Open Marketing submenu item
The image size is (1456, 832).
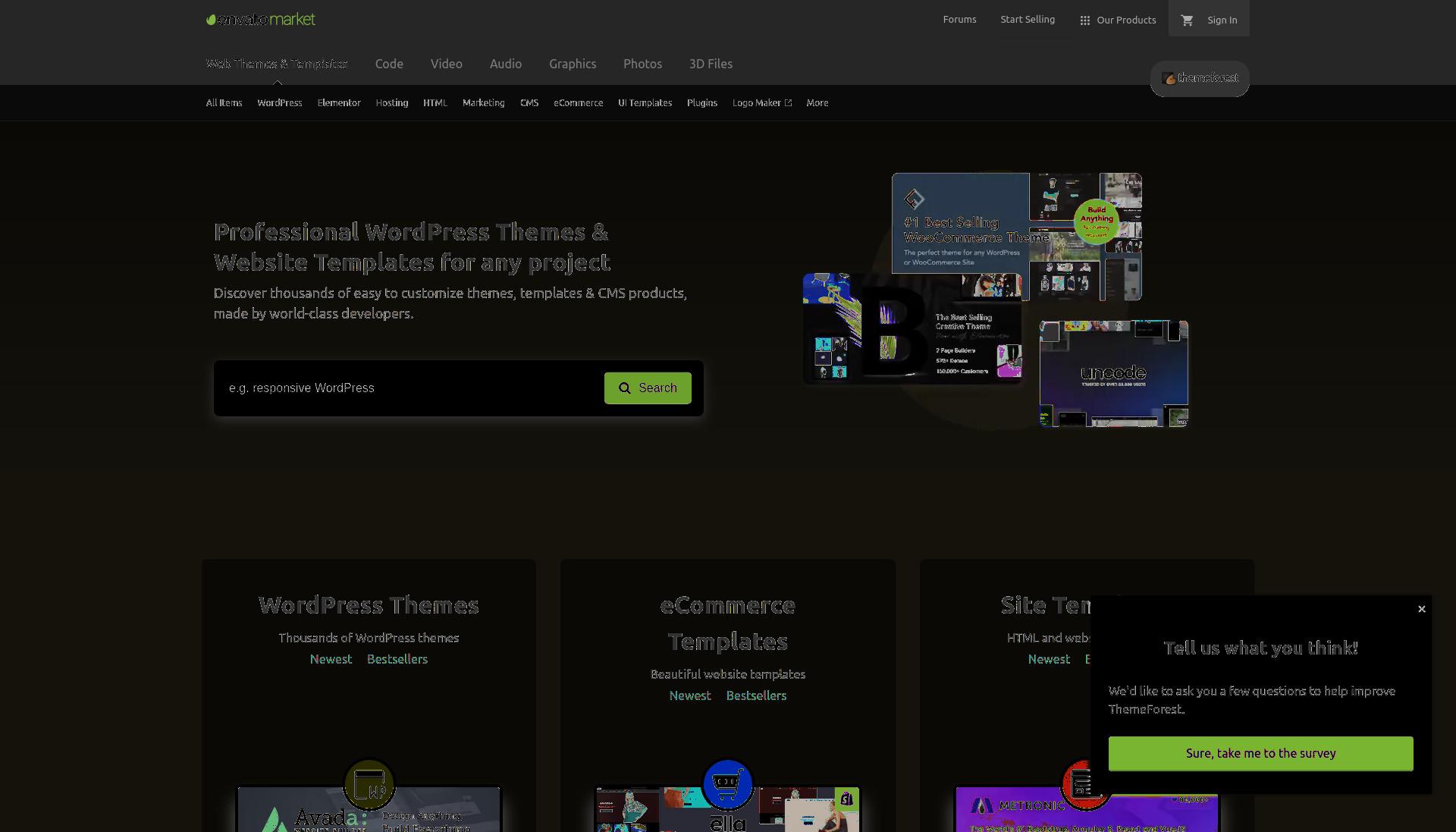[484, 103]
